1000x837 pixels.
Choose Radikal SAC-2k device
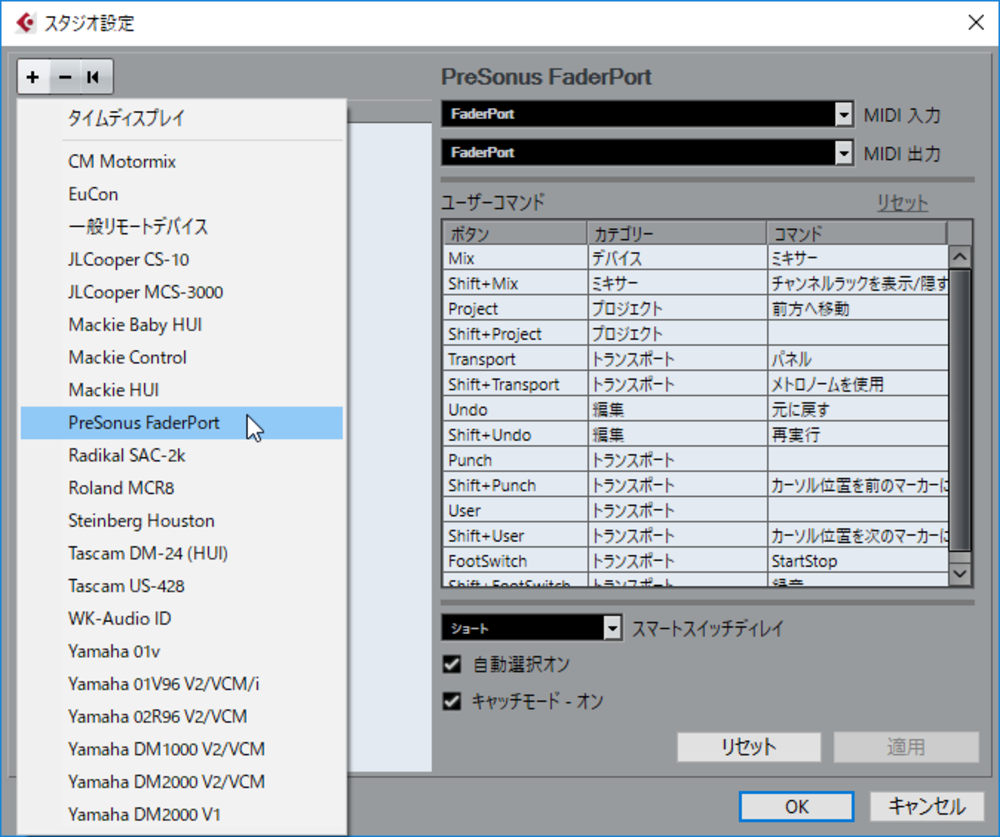coord(182,456)
